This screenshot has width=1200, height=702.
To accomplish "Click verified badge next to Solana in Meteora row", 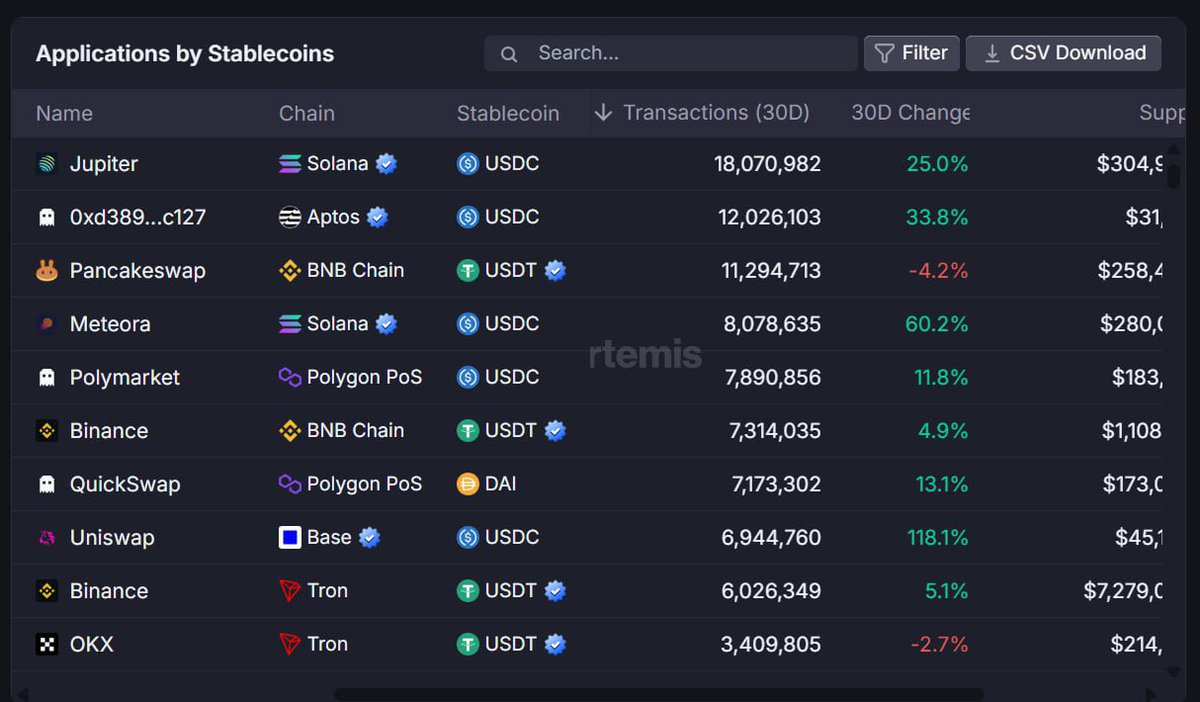I will click(386, 324).
